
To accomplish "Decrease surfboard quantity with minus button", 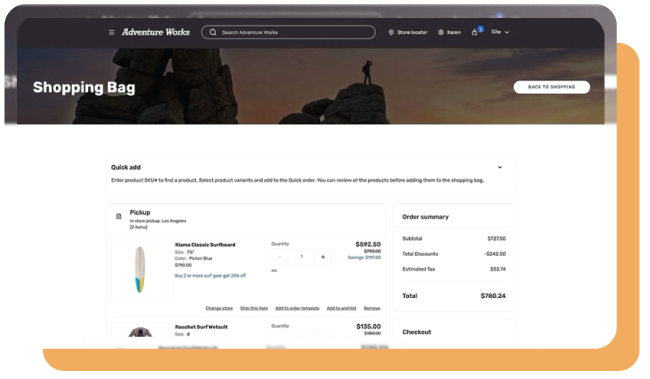I will [279, 257].
